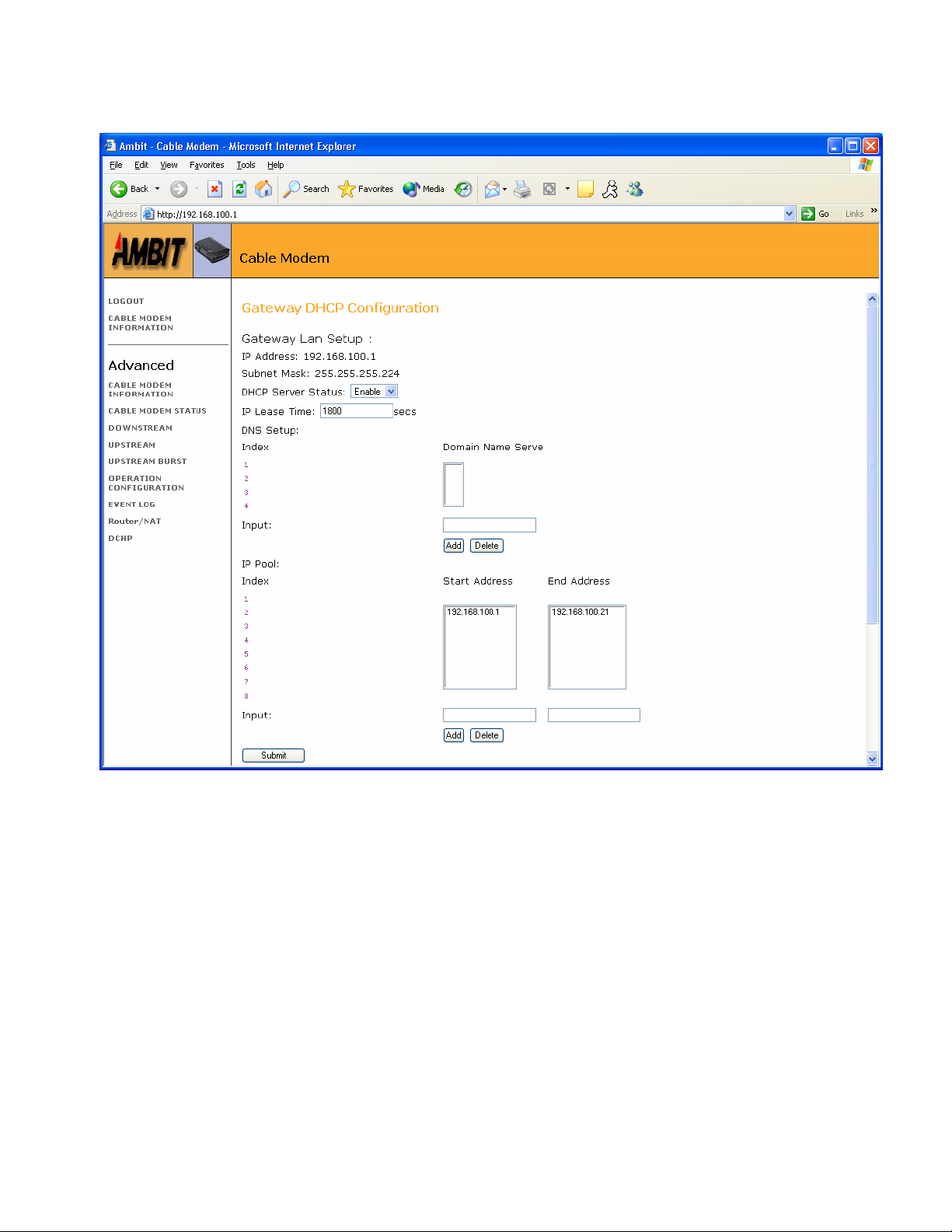Click the IP Pool Delete button
The width and height of the screenshot is (952, 1232).
pos(486,735)
